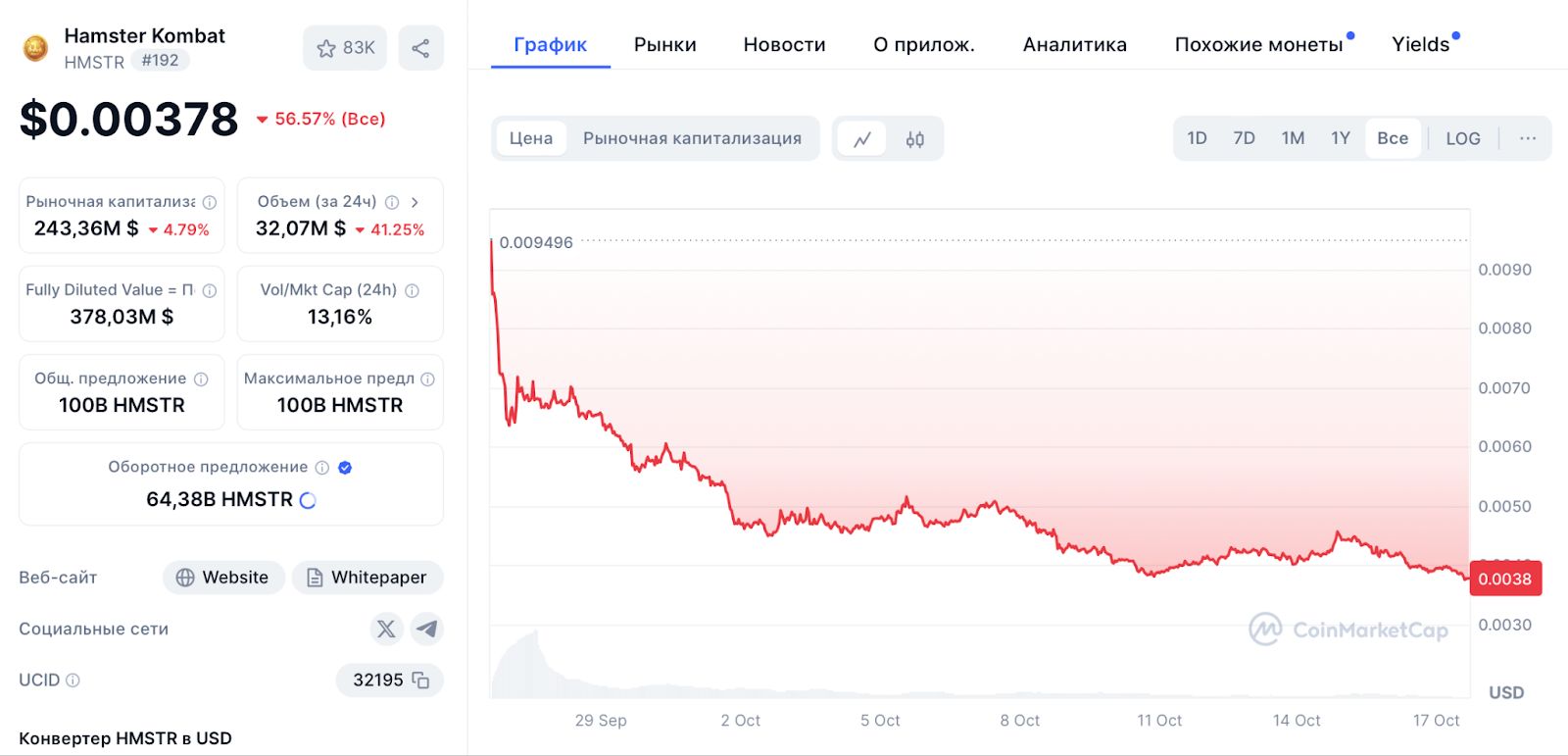Click the verified checkmark on Оборотное предложение
Image resolution: width=1568 pixels, height=756 pixels.
[344, 468]
